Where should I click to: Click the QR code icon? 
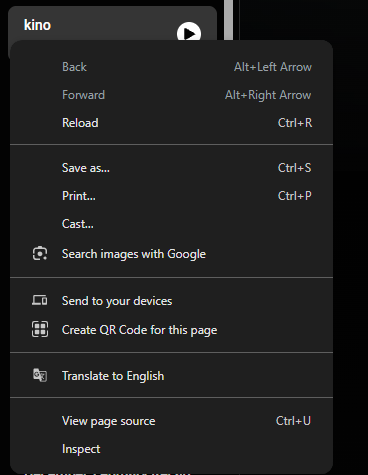tap(40, 329)
